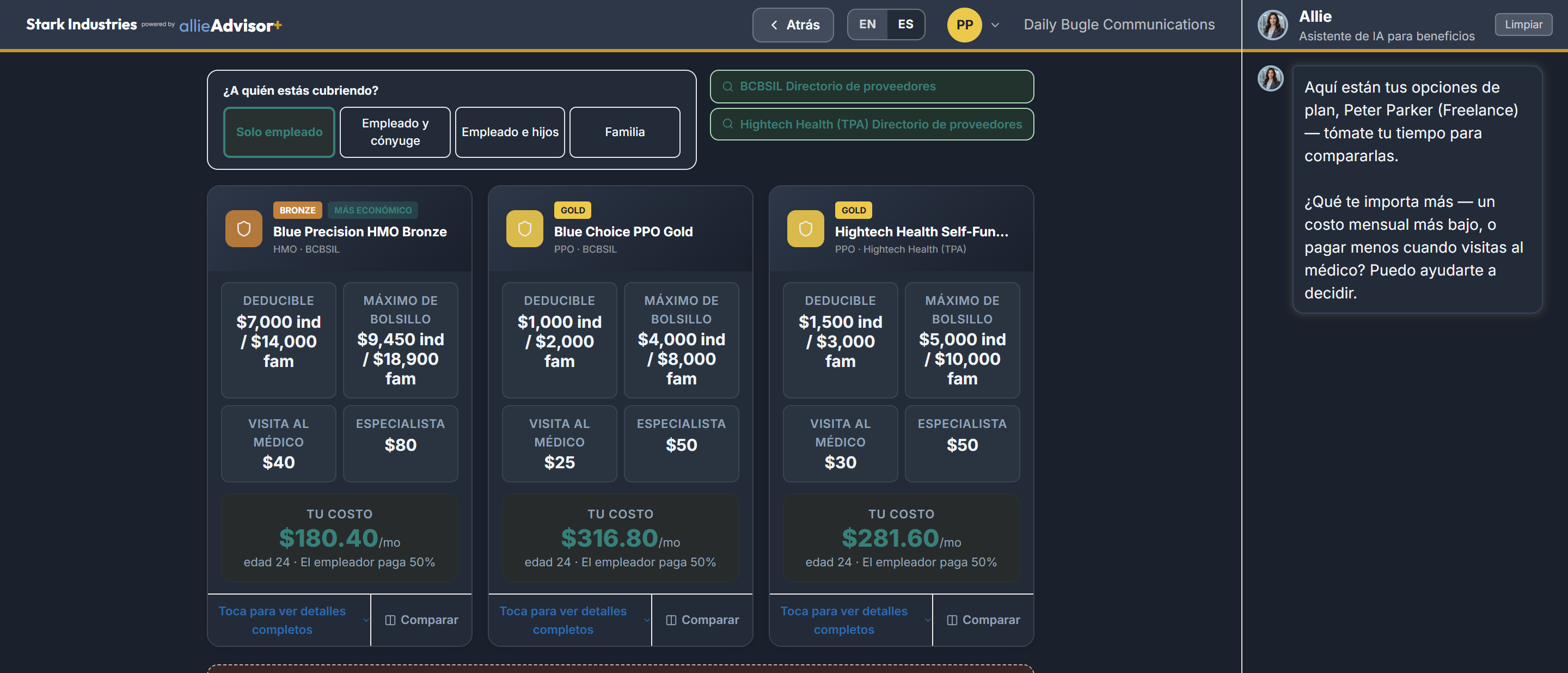1568x673 pixels.
Task: Click the Daily Bugle Communications label
Action: [1119, 25]
